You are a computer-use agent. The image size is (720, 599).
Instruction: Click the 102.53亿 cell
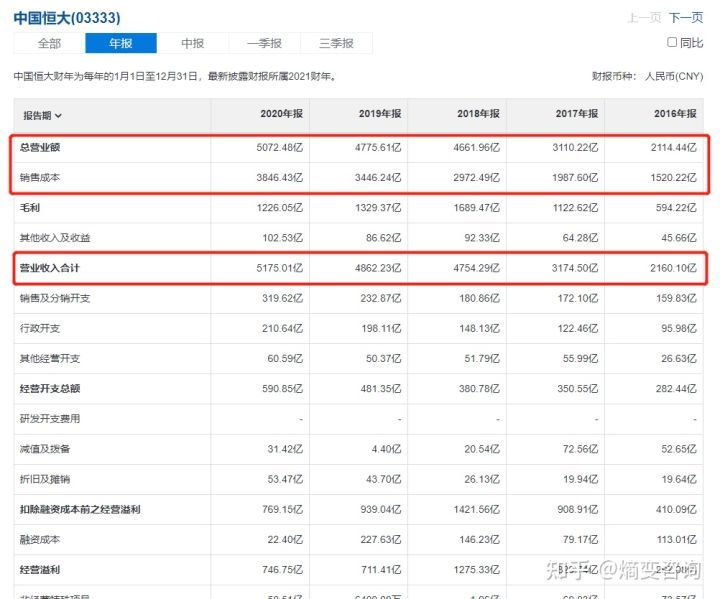click(x=282, y=238)
